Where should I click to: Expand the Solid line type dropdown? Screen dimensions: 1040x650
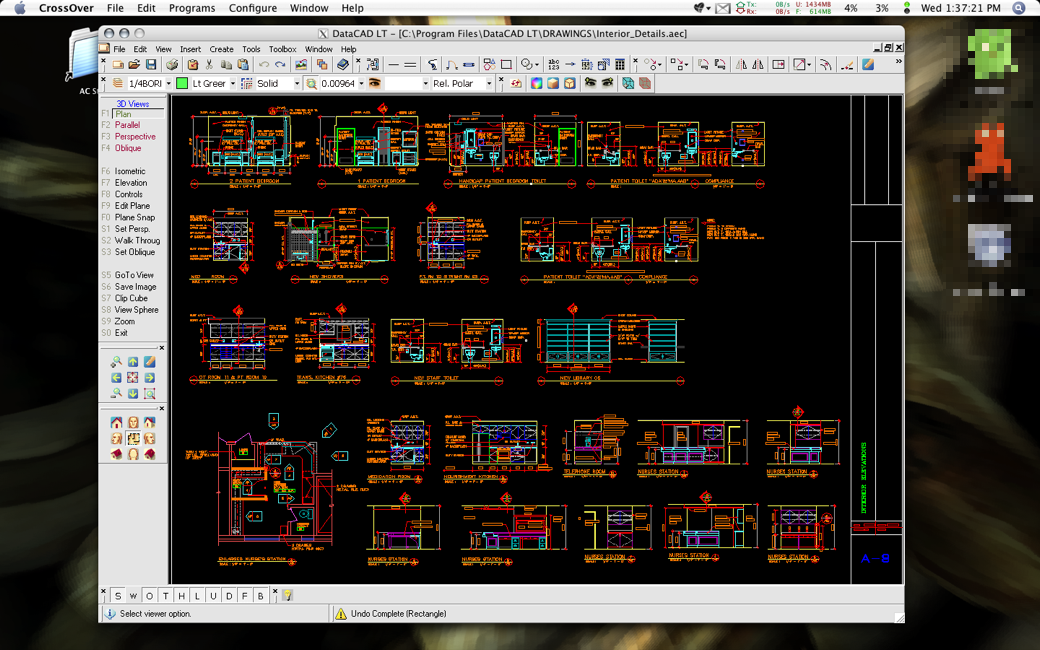click(x=296, y=84)
